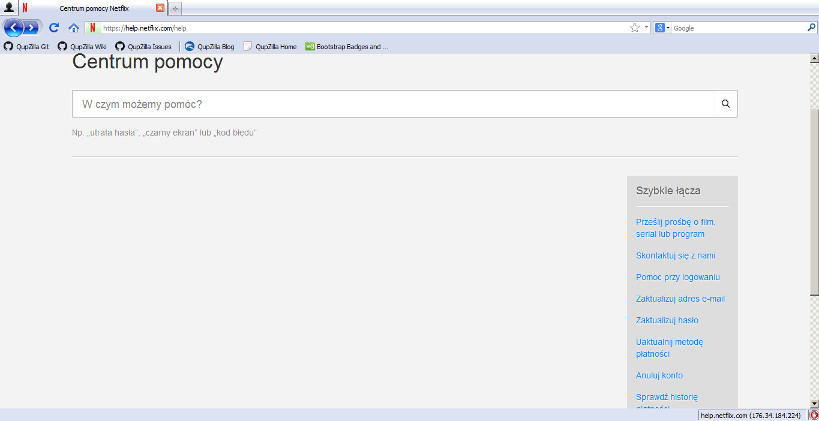This screenshot has width=819, height=421.
Task: Bookmark this page with the star icon
Action: tap(635, 28)
